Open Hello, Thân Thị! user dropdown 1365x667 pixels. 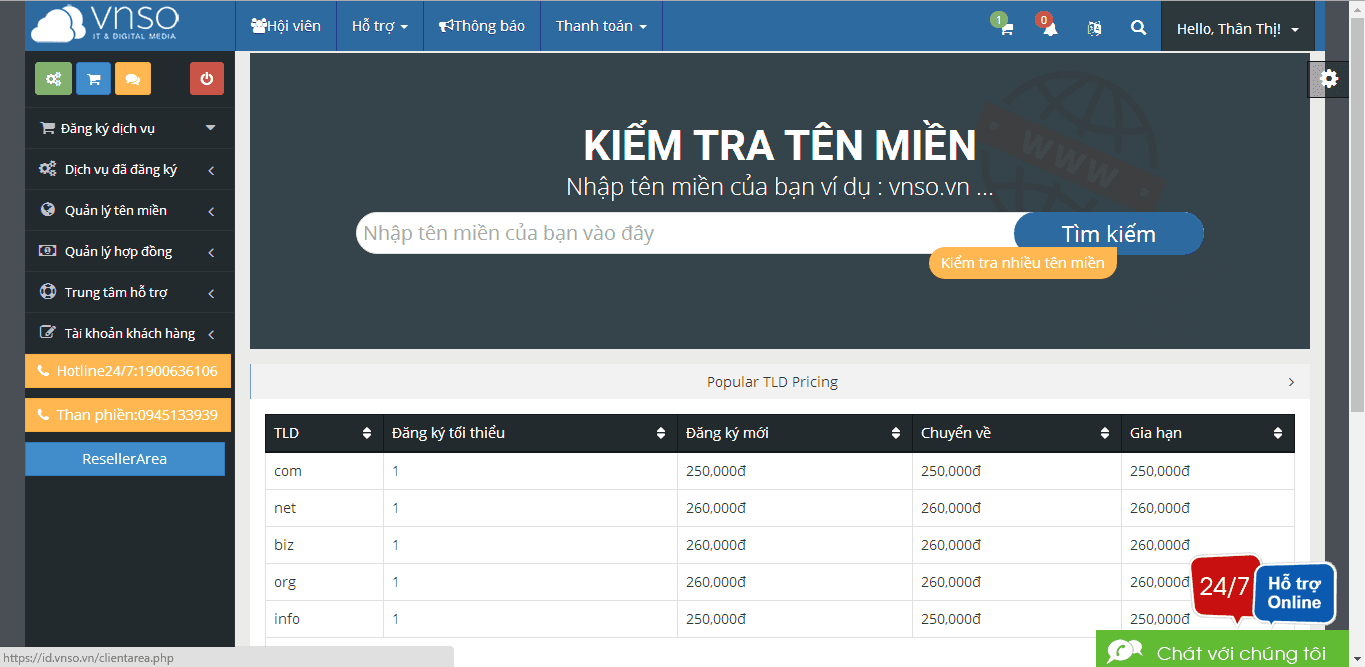click(1238, 29)
